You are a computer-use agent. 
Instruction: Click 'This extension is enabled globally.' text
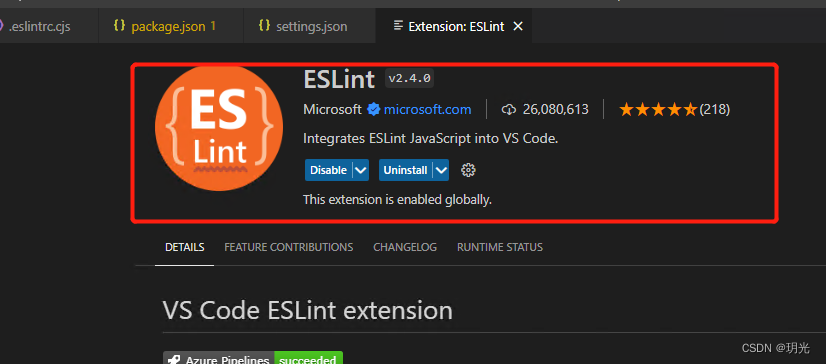pyautogui.click(x=397, y=200)
